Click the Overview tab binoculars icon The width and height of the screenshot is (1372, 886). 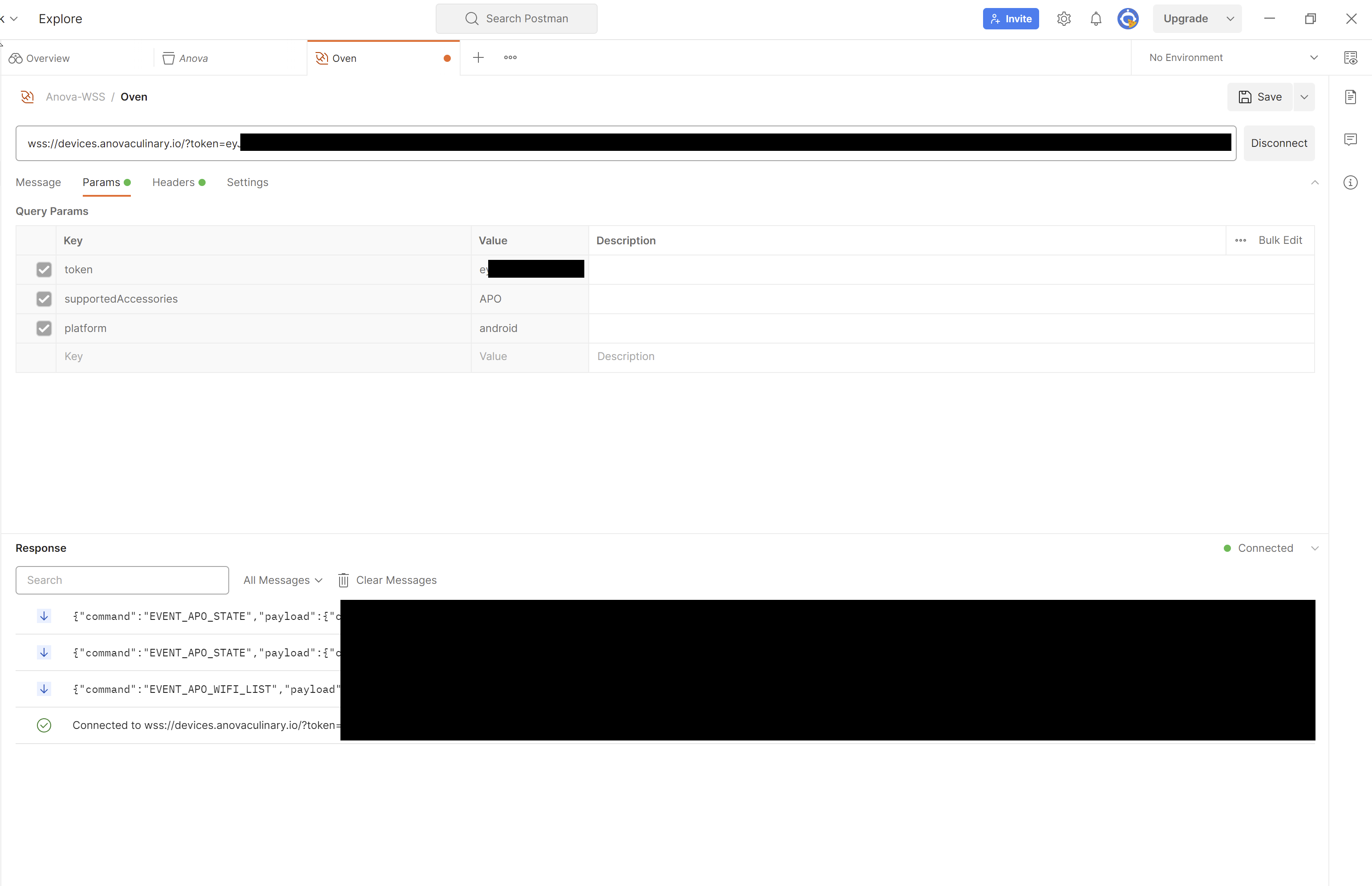click(16, 58)
